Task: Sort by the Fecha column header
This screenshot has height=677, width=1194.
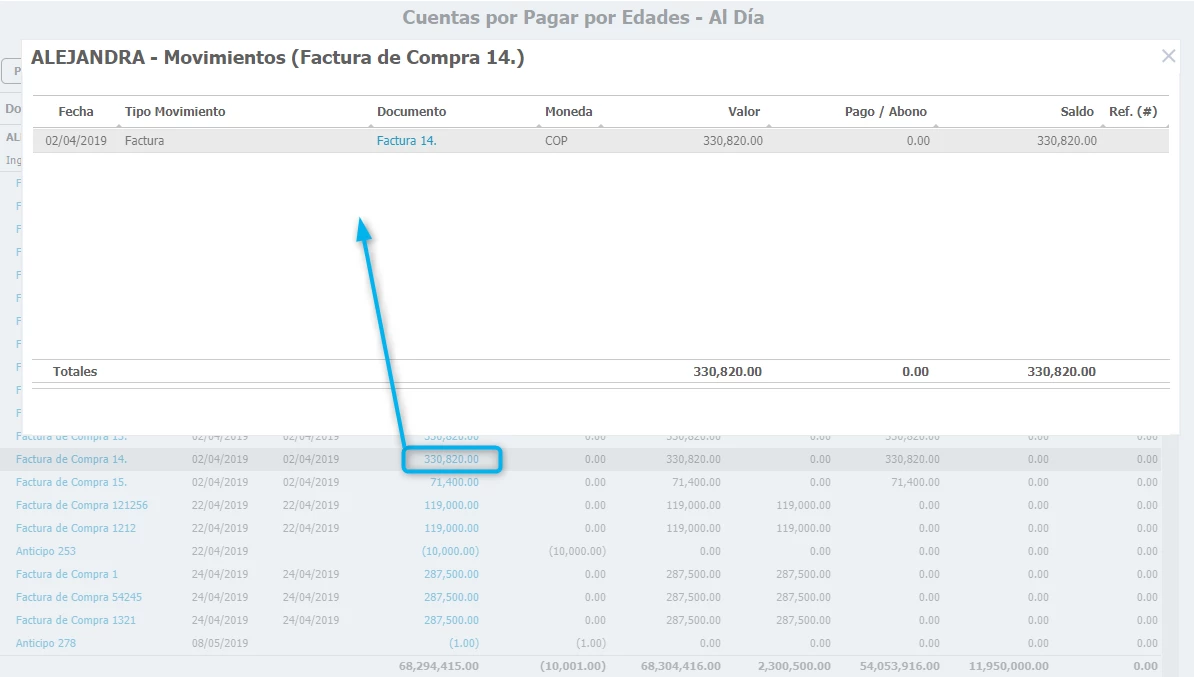Action: click(x=76, y=112)
